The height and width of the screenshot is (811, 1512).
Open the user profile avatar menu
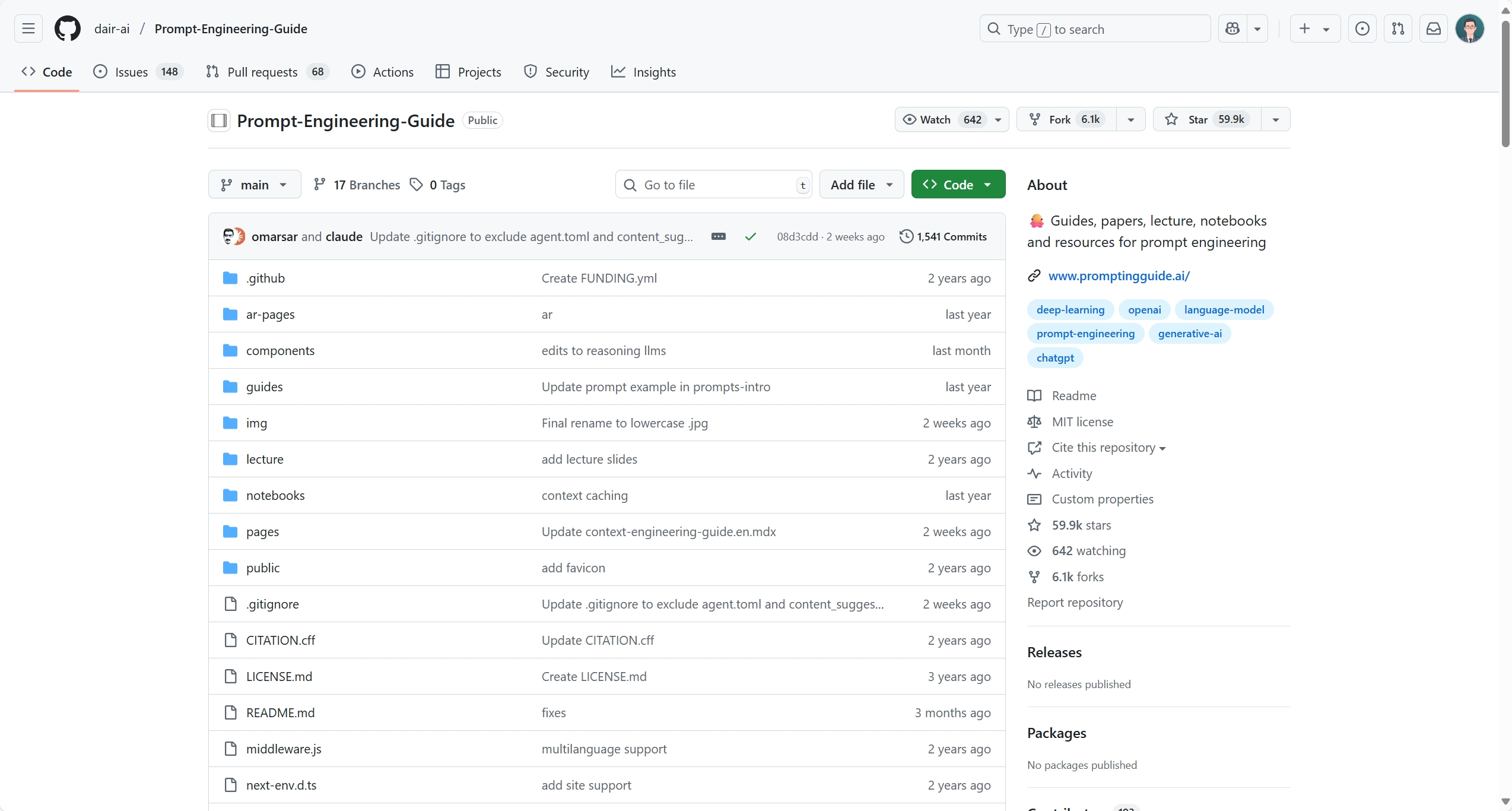1469,28
